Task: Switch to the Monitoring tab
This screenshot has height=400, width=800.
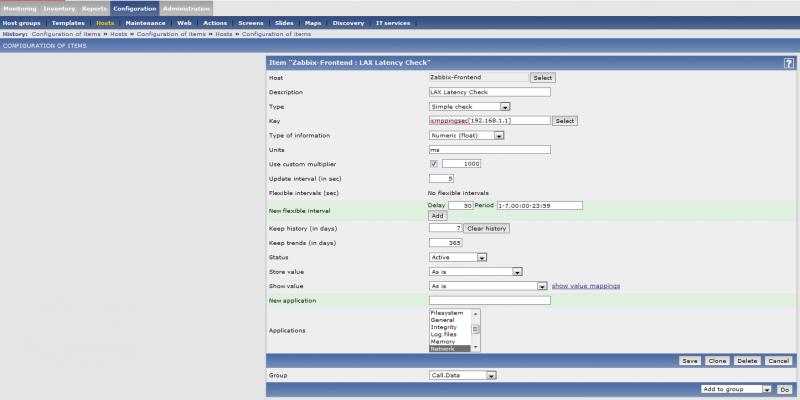Action: coord(20,8)
